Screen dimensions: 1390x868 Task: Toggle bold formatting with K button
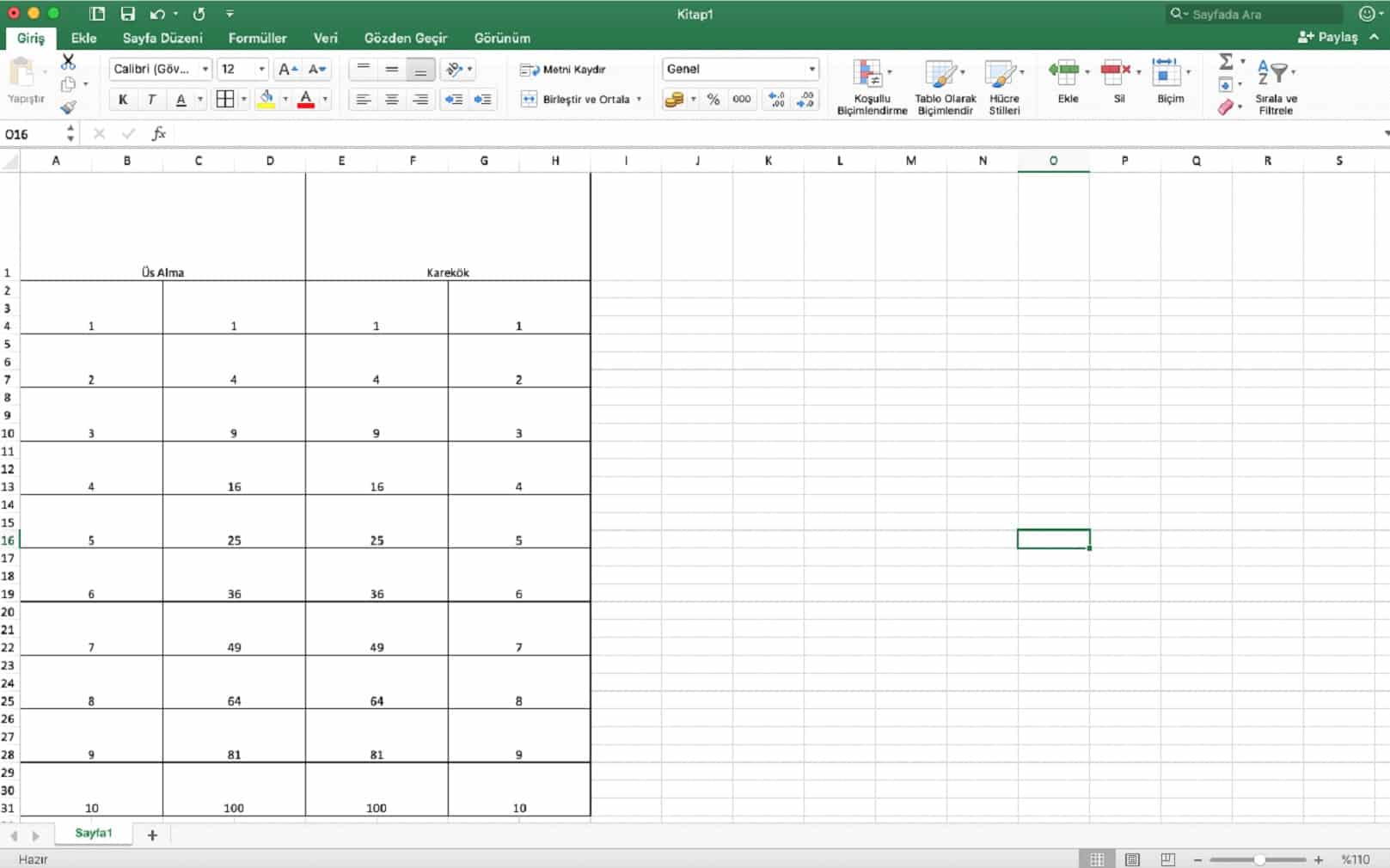[x=123, y=100]
